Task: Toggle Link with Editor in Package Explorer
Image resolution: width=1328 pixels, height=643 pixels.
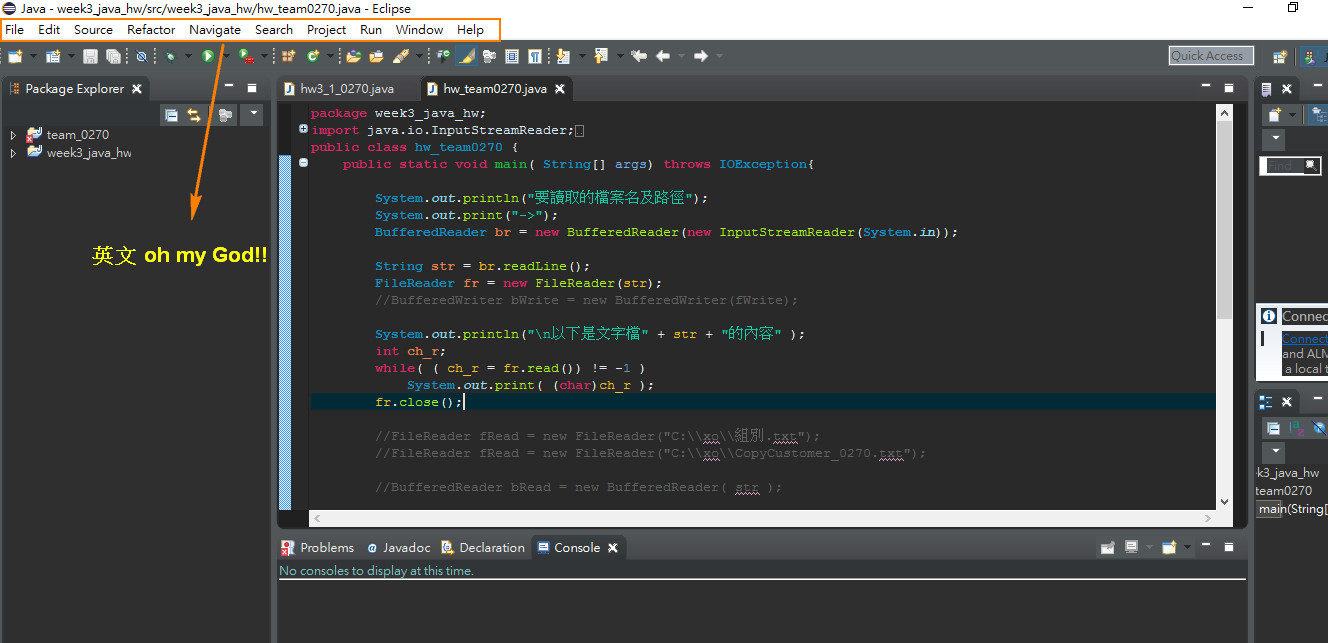Action: [194, 115]
